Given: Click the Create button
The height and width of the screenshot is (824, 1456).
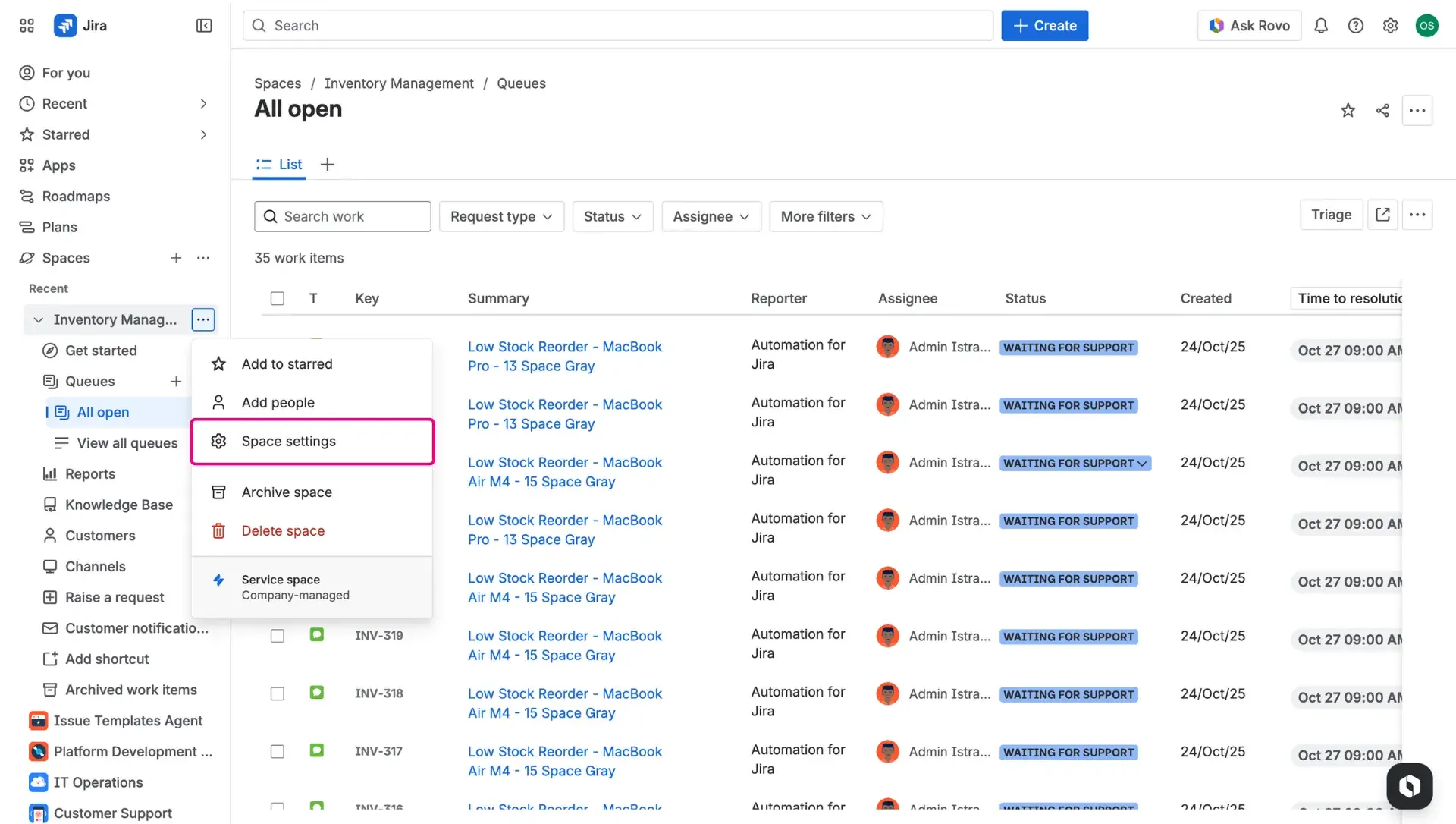Looking at the screenshot, I should tap(1044, 25).
